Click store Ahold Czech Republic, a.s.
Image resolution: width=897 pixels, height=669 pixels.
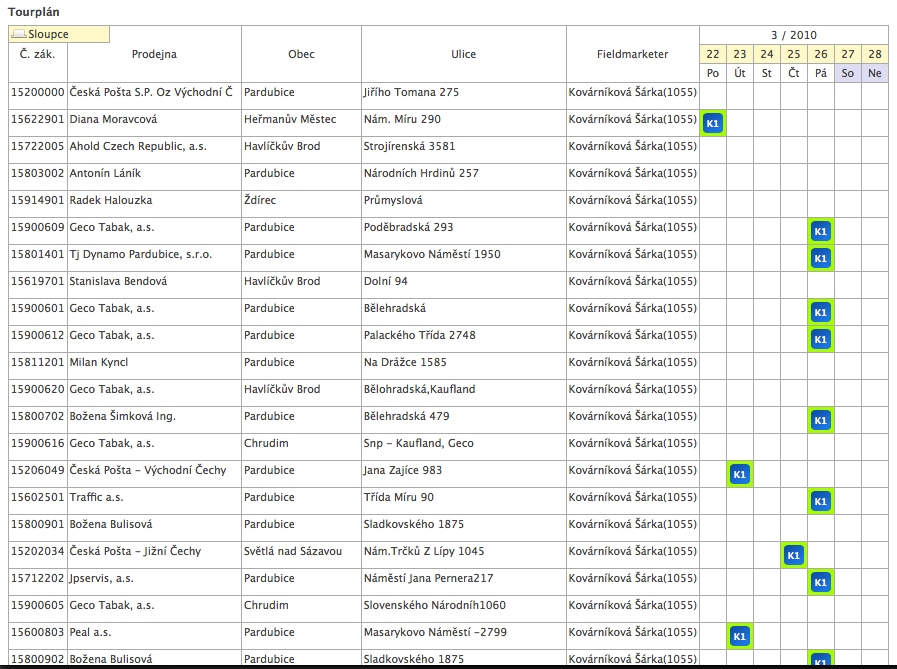(x=138, y=146)
